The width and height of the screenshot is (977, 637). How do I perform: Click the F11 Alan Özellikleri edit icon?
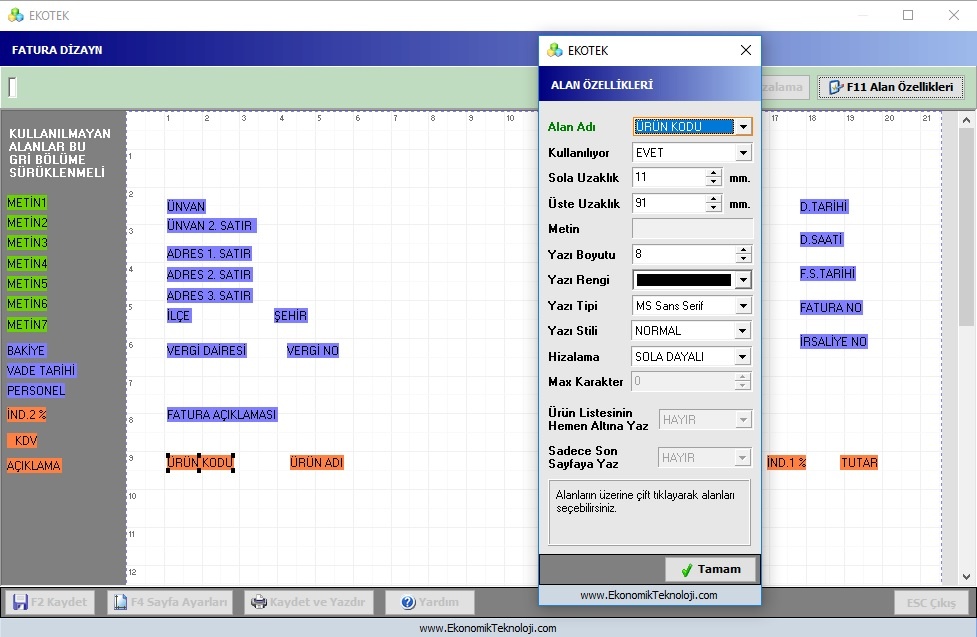[836, 87]
